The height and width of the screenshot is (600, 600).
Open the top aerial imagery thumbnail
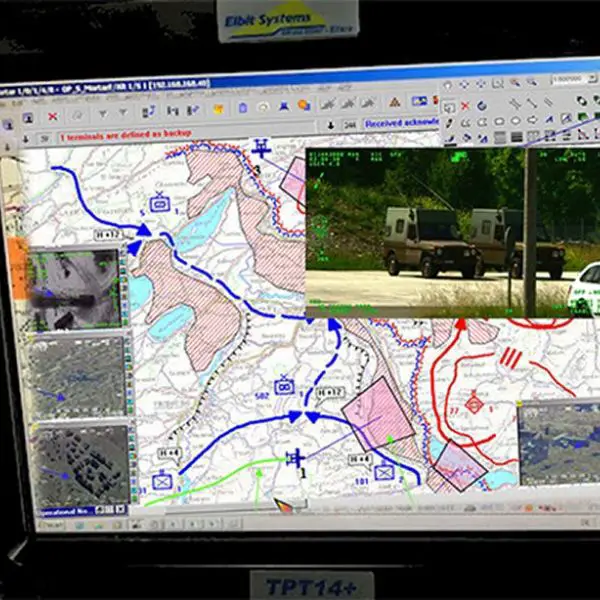[77, 289]
